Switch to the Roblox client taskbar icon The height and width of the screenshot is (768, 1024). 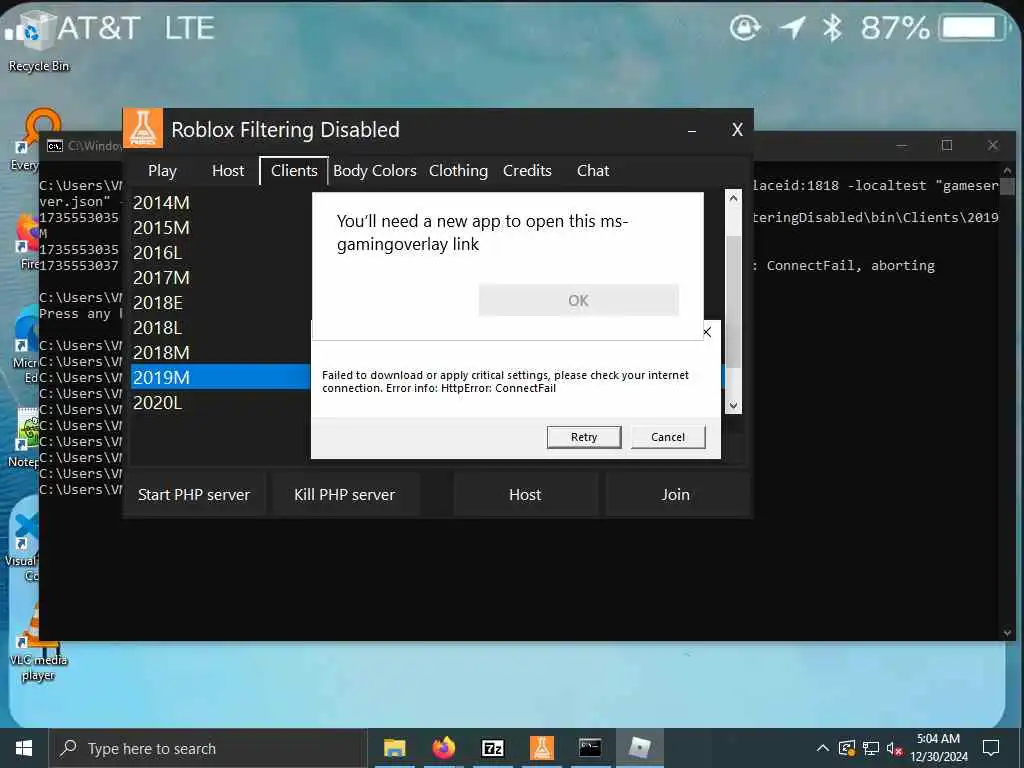click(x=639, y=748)
